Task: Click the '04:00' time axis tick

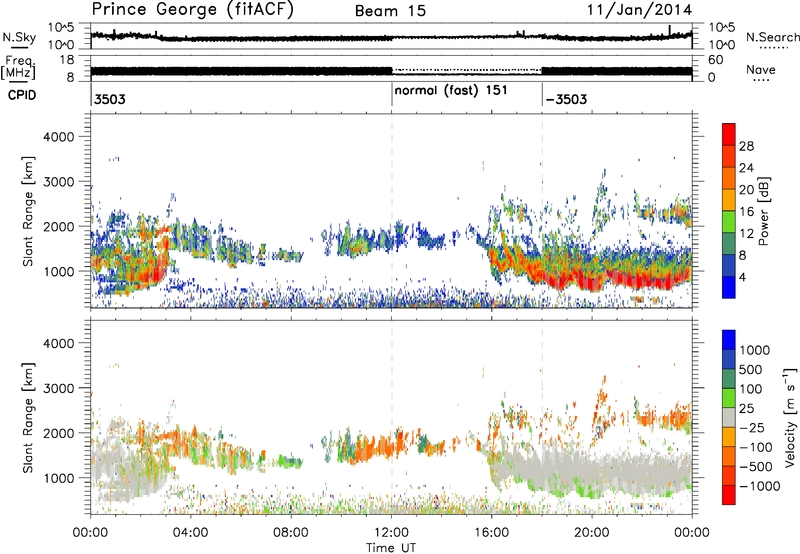Action: [x=190, y=533]
